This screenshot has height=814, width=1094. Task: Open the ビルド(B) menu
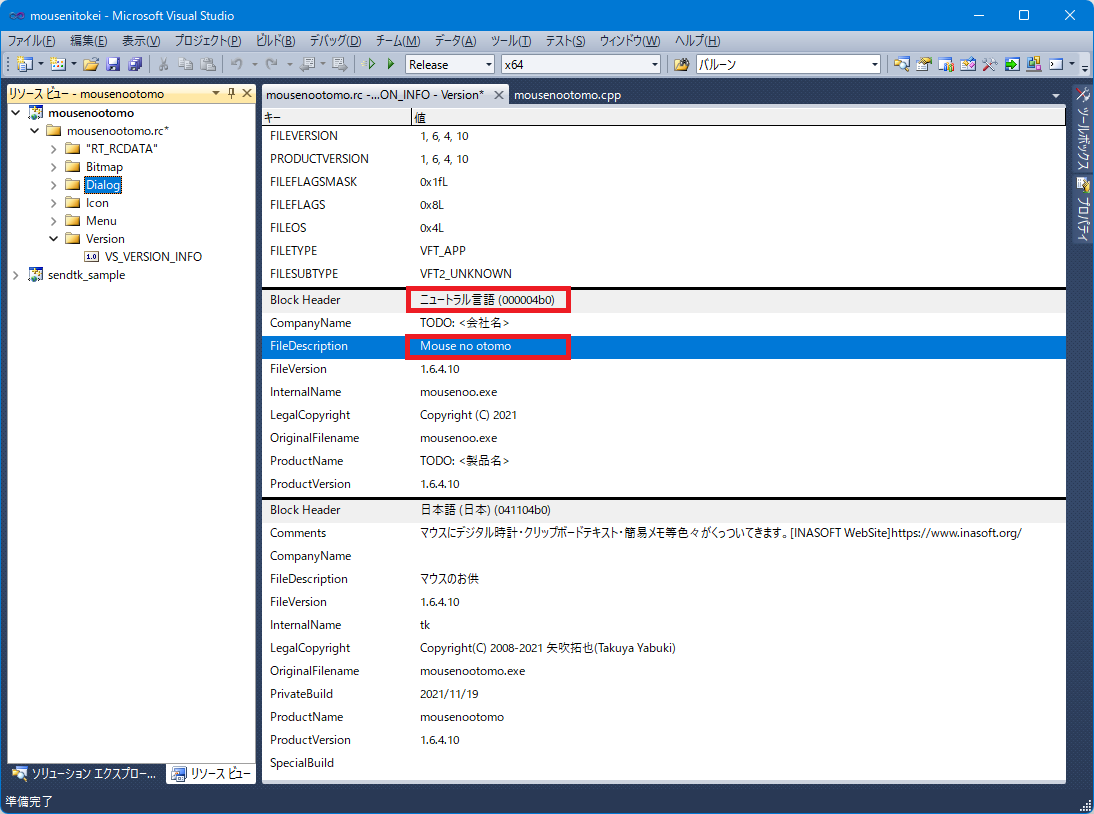tap(276, 40)
